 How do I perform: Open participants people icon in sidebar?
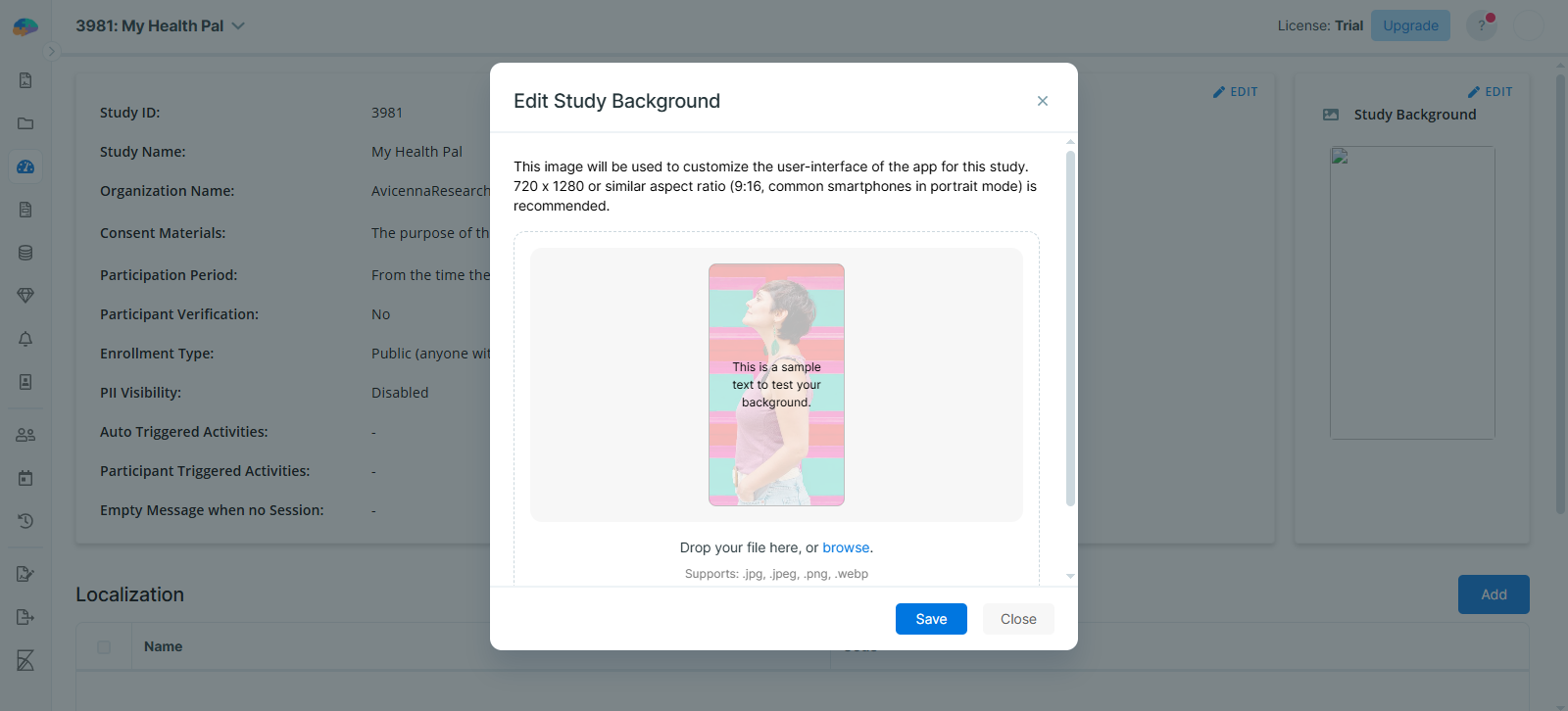point(25,435)
